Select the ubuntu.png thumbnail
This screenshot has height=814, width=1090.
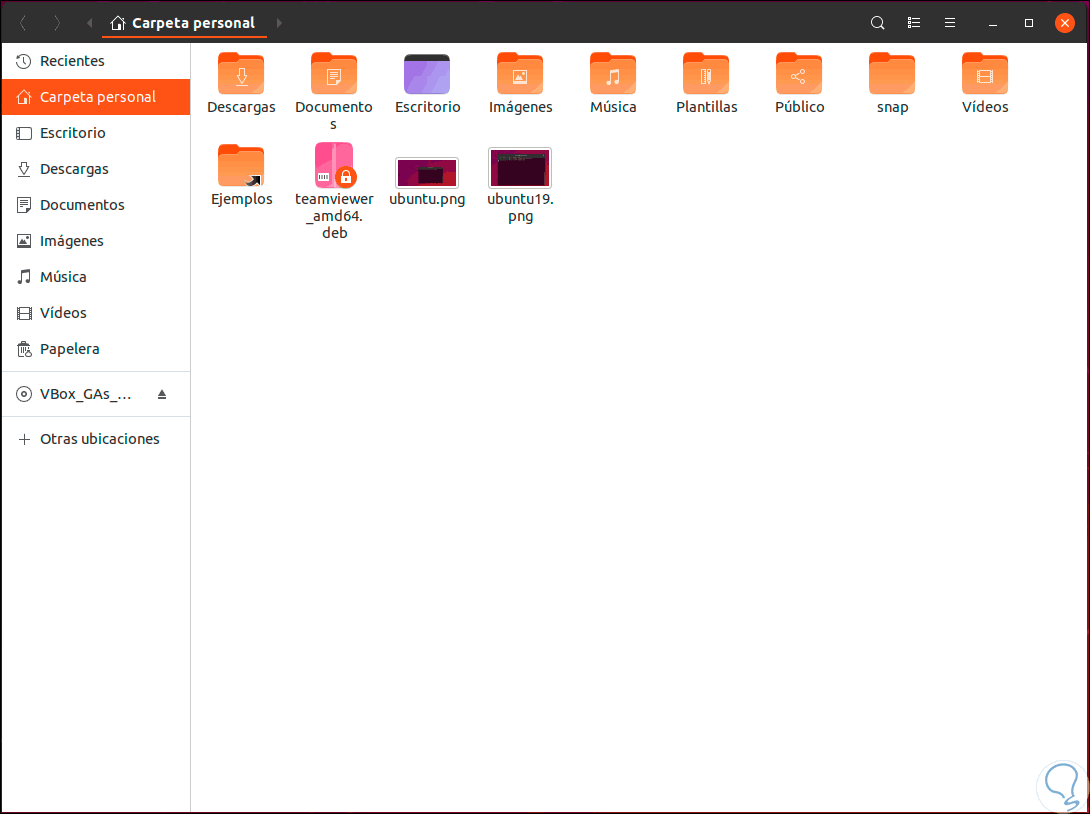[427, 173]
